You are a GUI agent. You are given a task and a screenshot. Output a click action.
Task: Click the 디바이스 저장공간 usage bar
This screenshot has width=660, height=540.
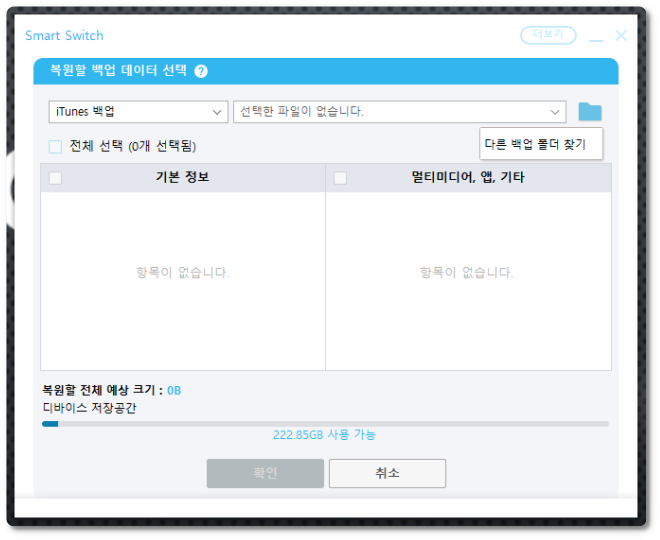pyautogui.click(x=325, y=424)
